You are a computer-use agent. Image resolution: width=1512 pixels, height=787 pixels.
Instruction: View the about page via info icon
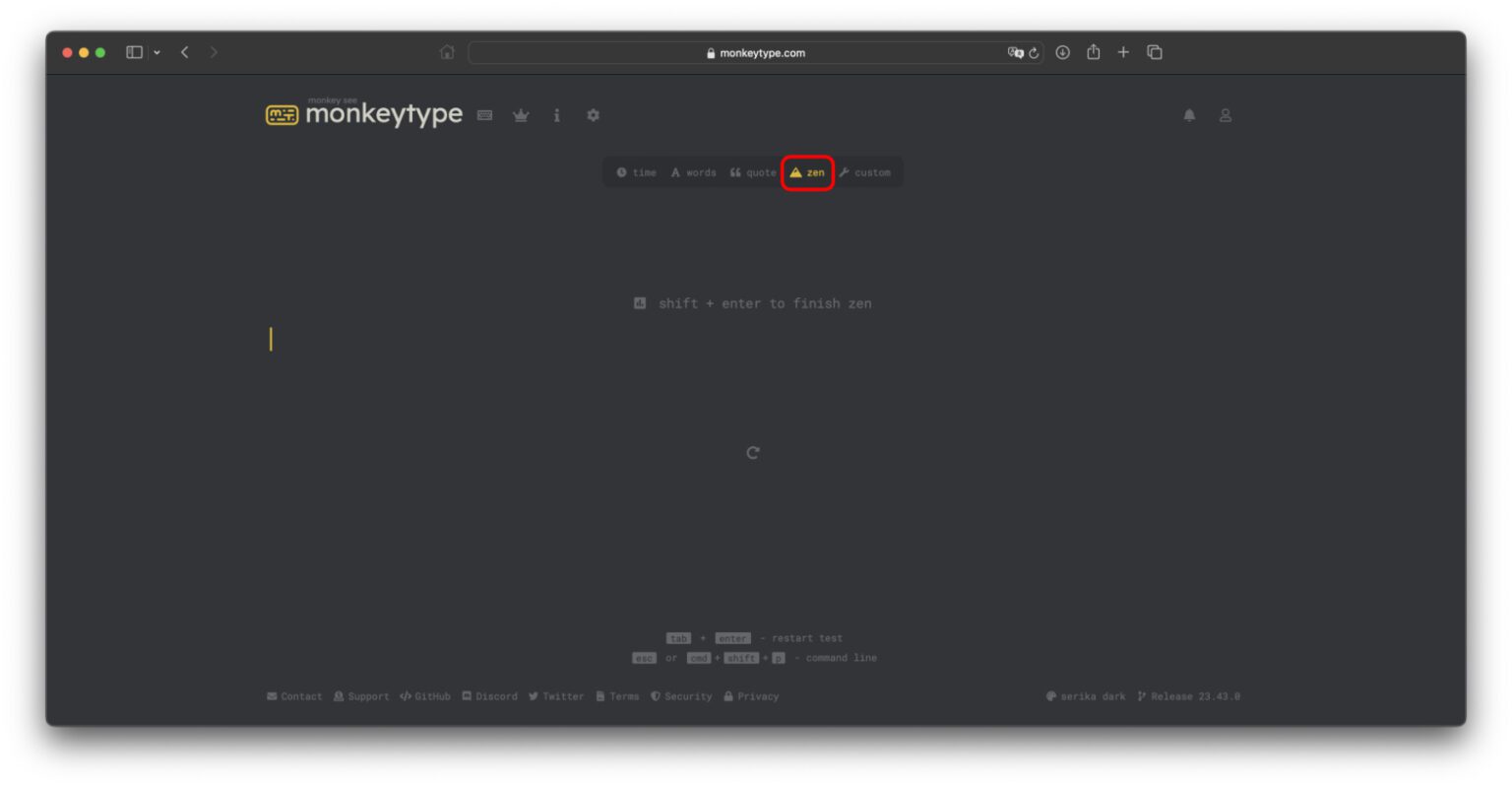click(556, 115)
